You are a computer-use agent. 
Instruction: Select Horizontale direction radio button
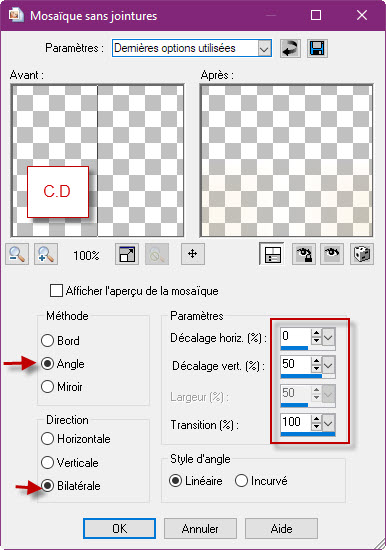point(47,439)
